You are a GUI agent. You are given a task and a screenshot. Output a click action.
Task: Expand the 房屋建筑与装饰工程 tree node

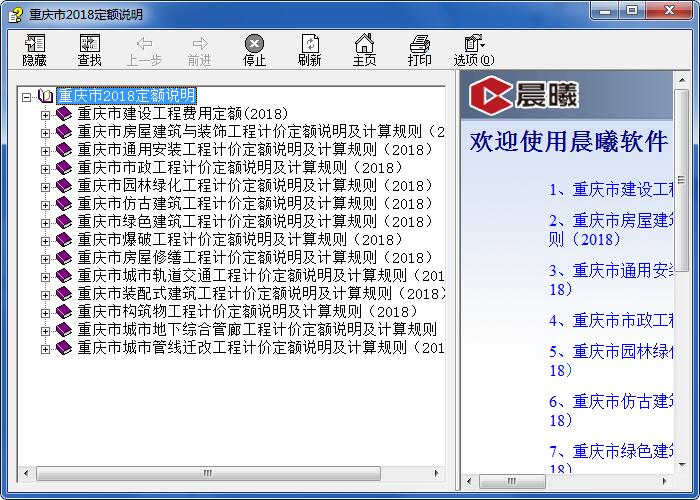click(45, 133)
